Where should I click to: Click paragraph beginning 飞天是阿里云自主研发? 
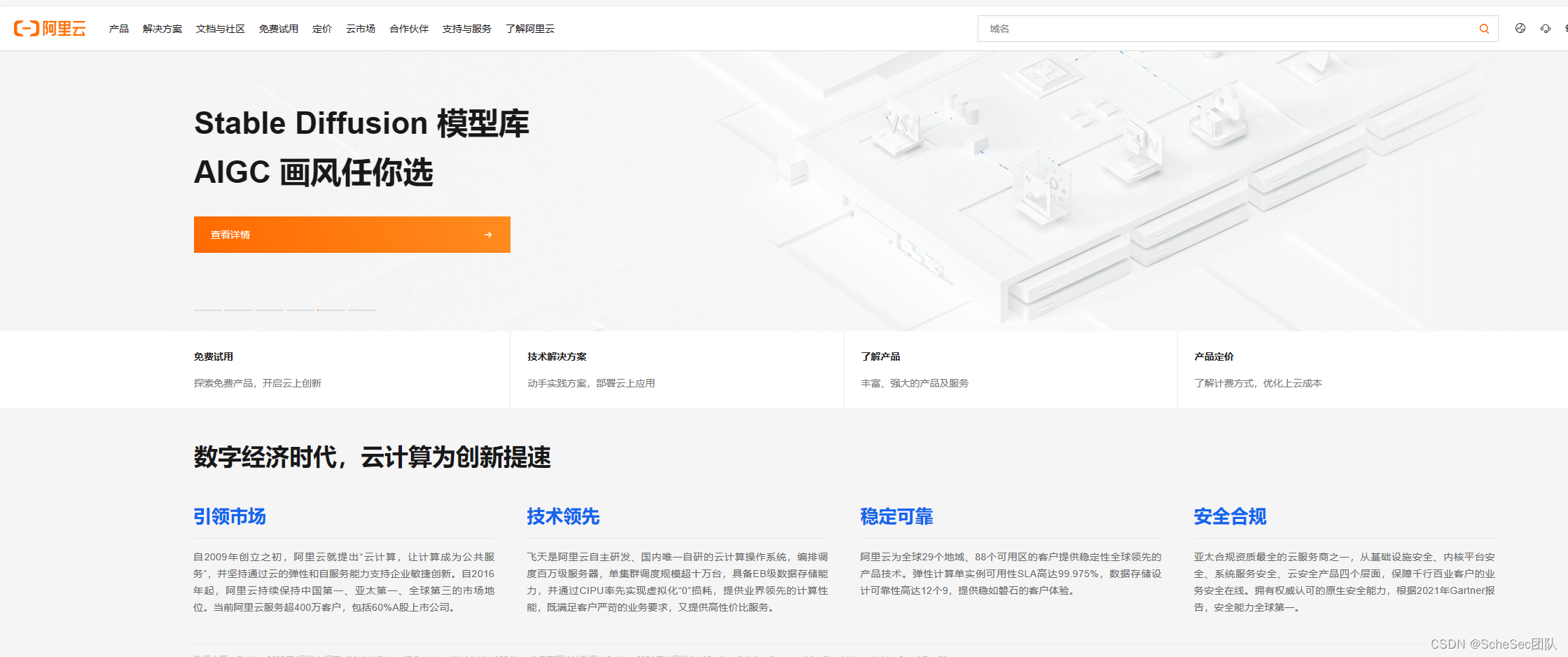point(677,582)
